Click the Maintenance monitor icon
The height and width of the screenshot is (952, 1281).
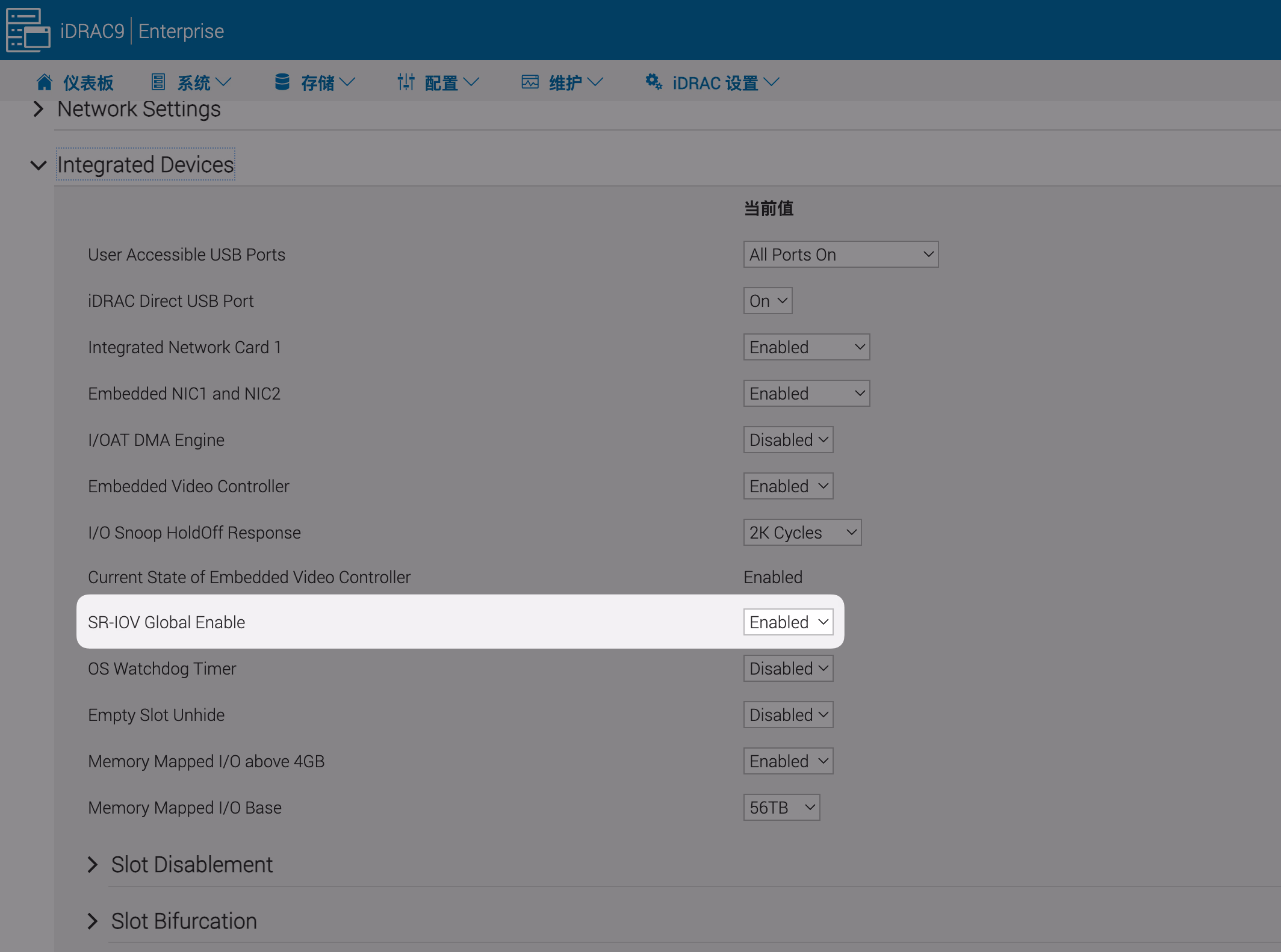[530, 82]
